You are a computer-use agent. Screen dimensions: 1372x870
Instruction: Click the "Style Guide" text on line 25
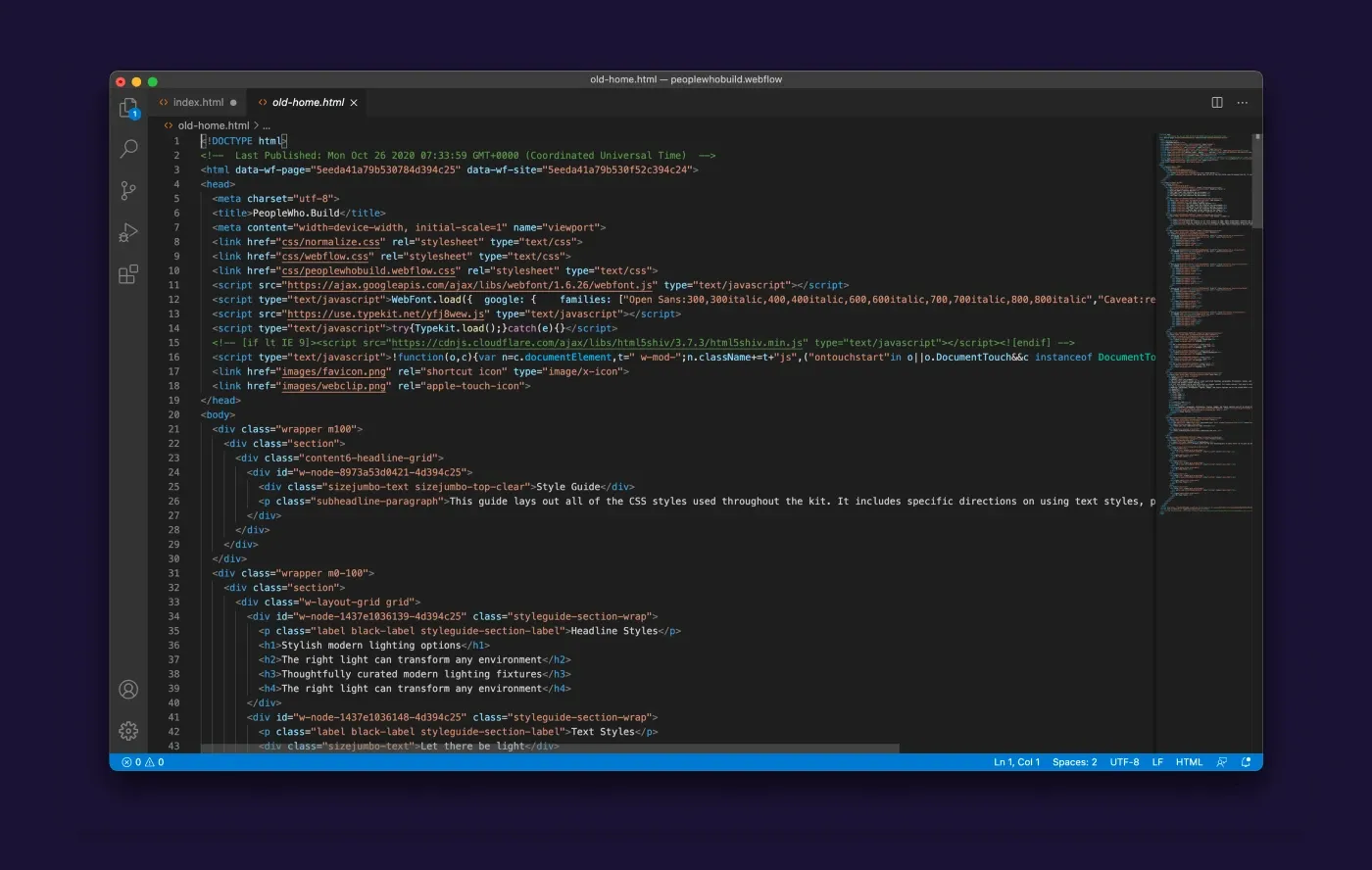click(568, 487)
